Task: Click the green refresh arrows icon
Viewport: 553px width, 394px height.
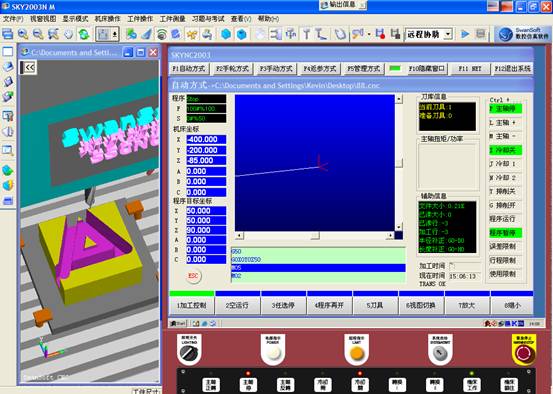Action: [x=84, y=34]
